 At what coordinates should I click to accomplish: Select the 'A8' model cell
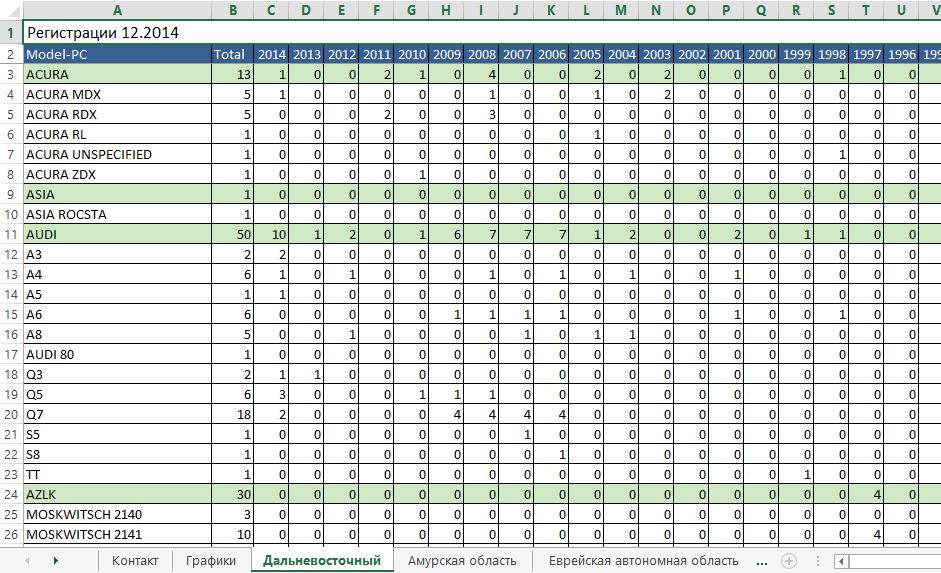point(117,335)
